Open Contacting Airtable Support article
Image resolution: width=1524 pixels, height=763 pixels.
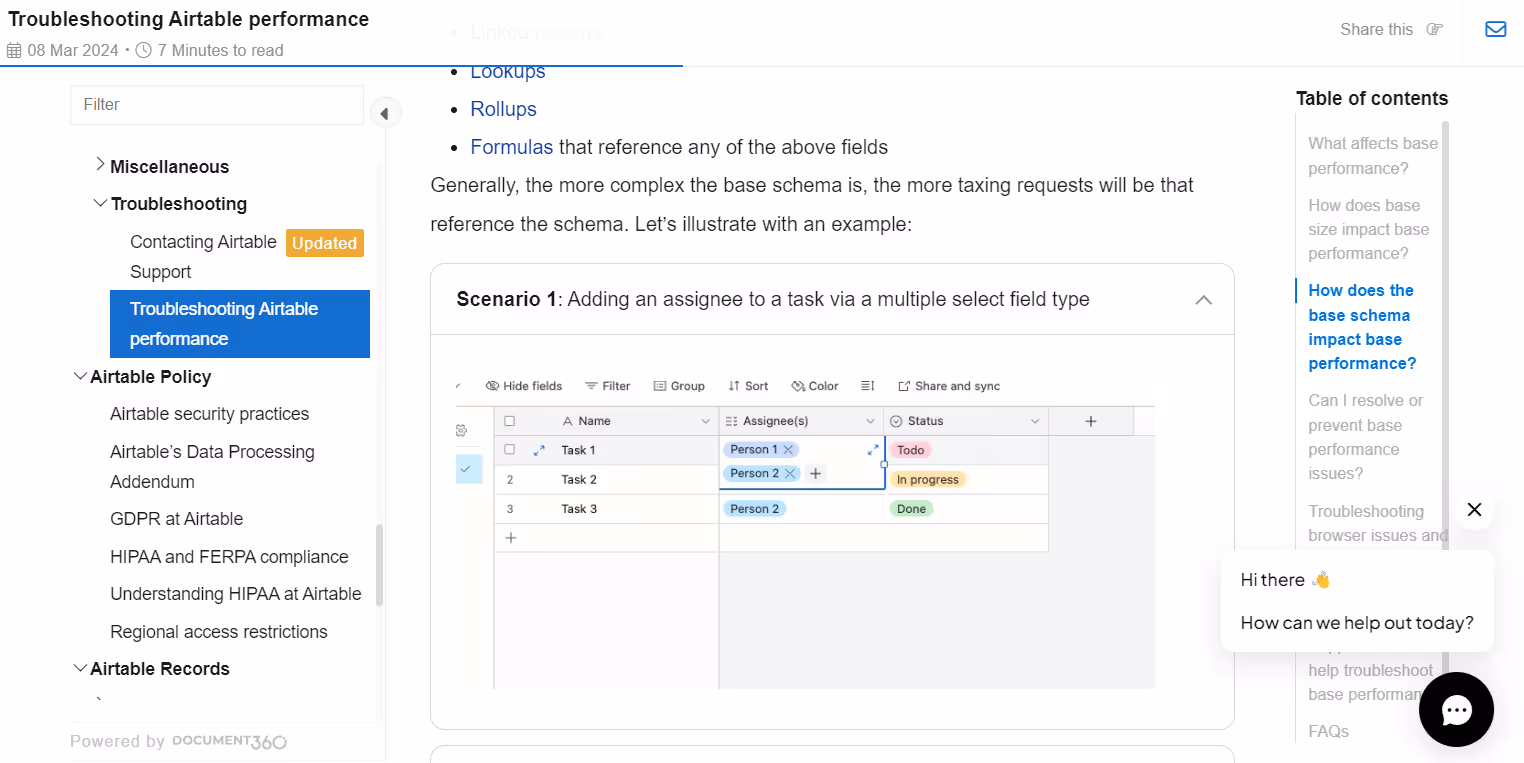pyautogui.click(x=204, y=257)
